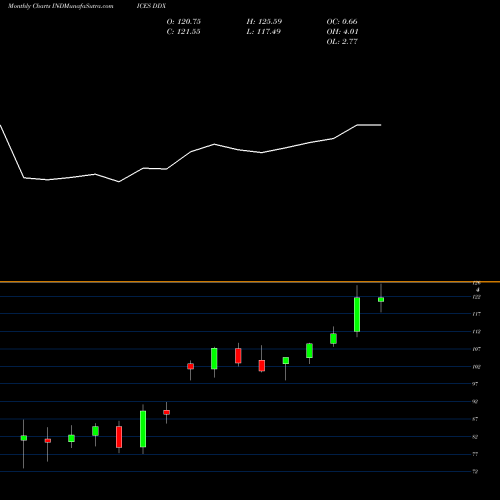Click the 122 price axis label
Viewport: 500px width, 500px height.
[x=476, y=297]
